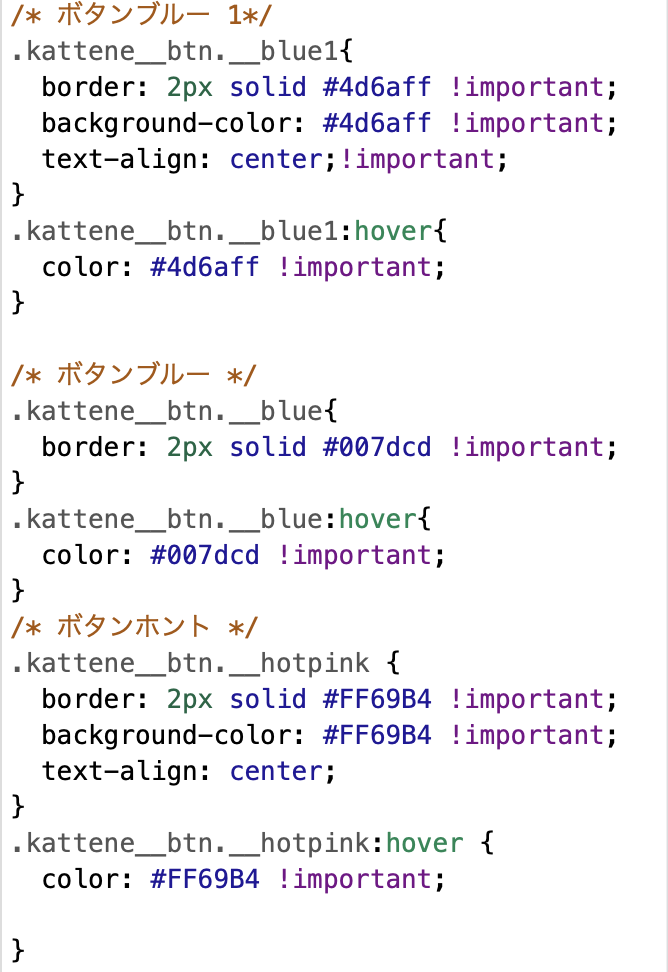
Task: Click the stray !important after "center;"
Action: [417, 159]
